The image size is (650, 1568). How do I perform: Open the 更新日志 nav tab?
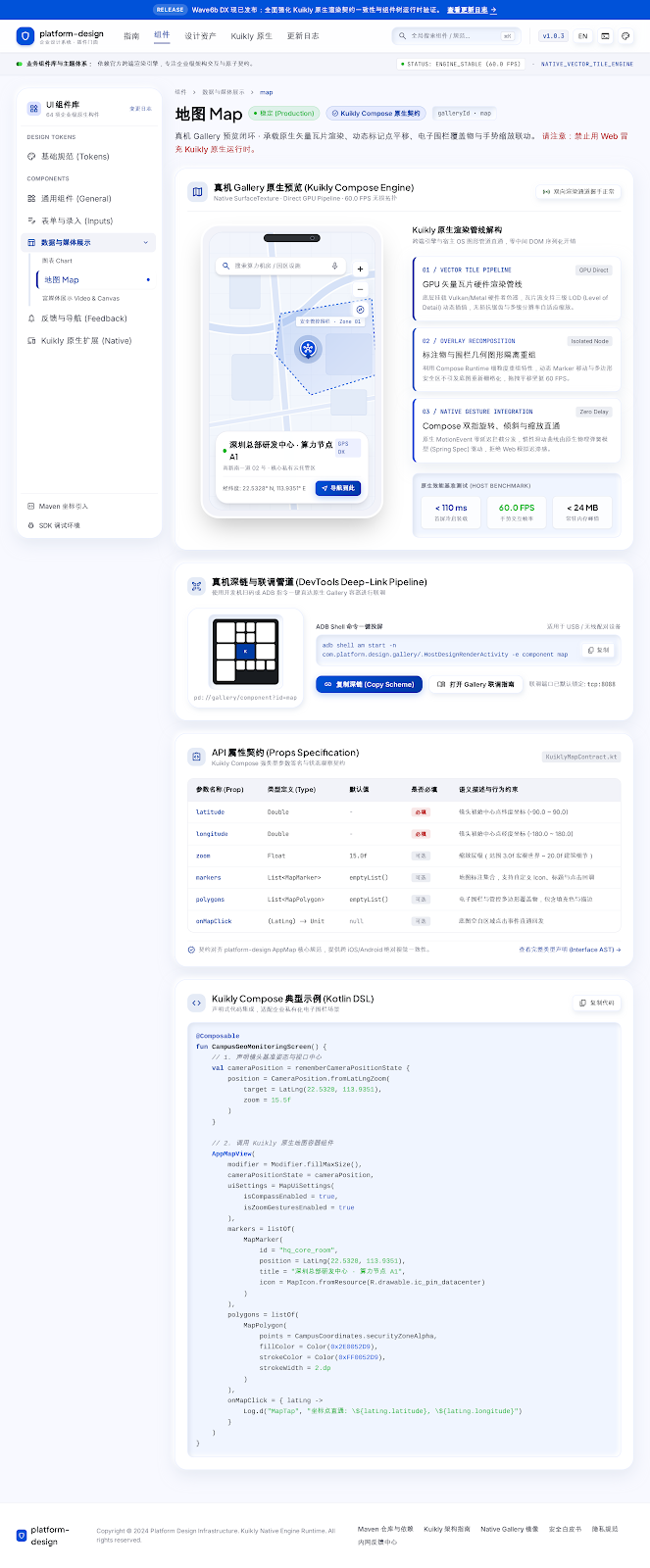point(303,36)
